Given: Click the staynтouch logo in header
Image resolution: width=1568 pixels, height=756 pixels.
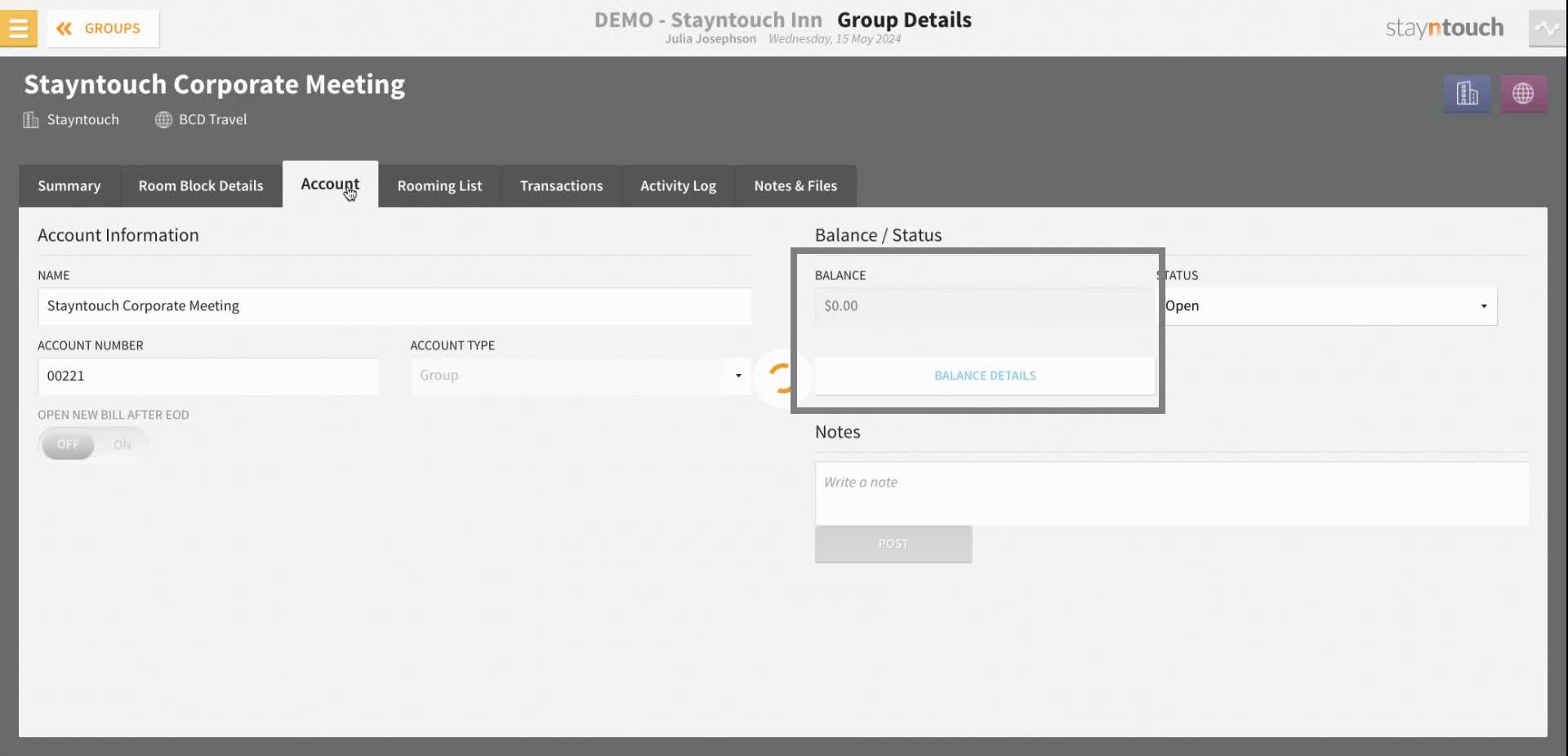Looking at the screenshot, I should 1444,28.
